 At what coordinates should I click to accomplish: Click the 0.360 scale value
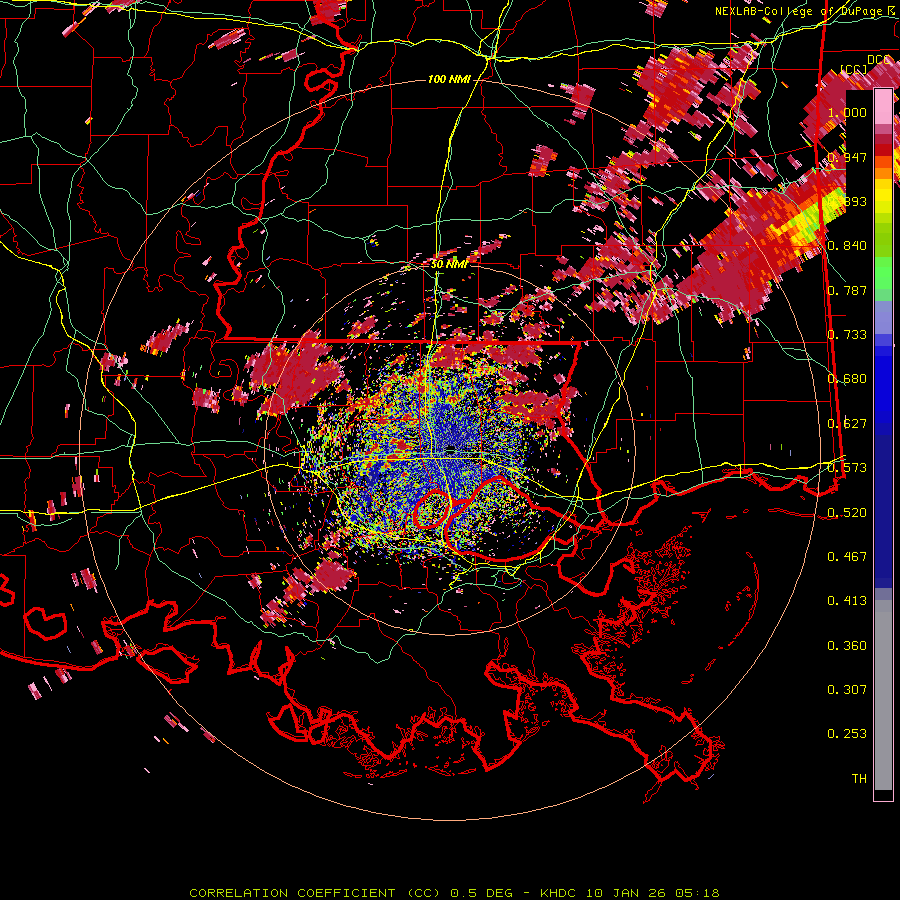pyautogui.click(x=847, y=646)
